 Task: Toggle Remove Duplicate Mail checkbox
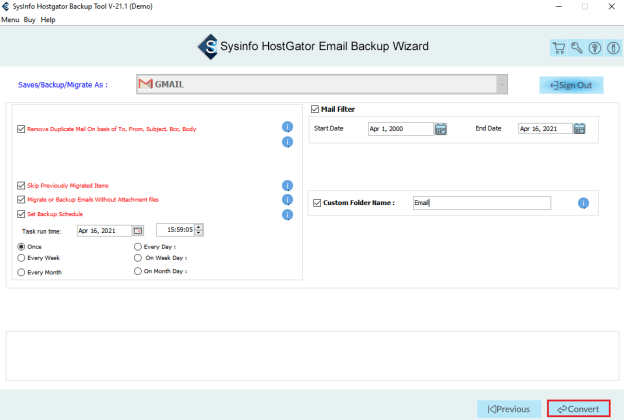pyautogui.click(x=21, y=129)
